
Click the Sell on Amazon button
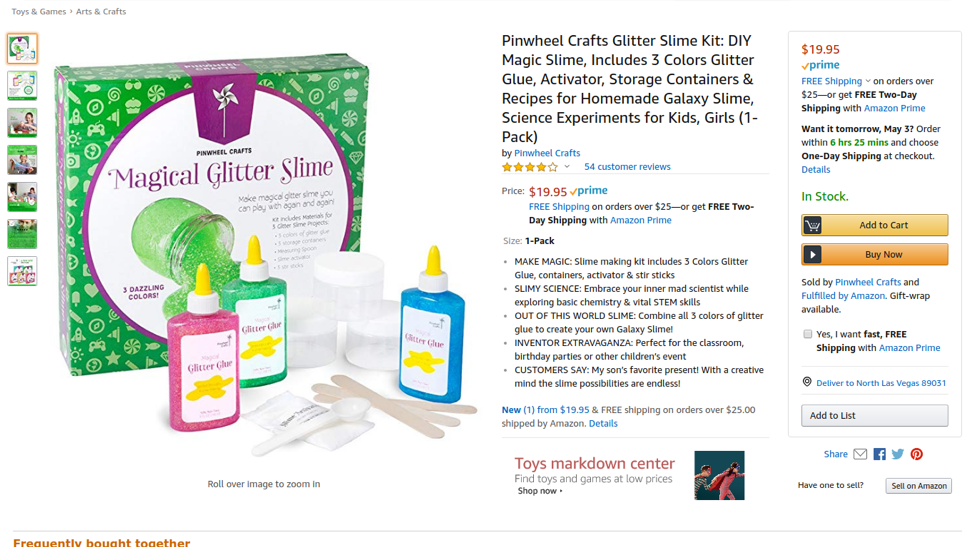tap(919, 486)
